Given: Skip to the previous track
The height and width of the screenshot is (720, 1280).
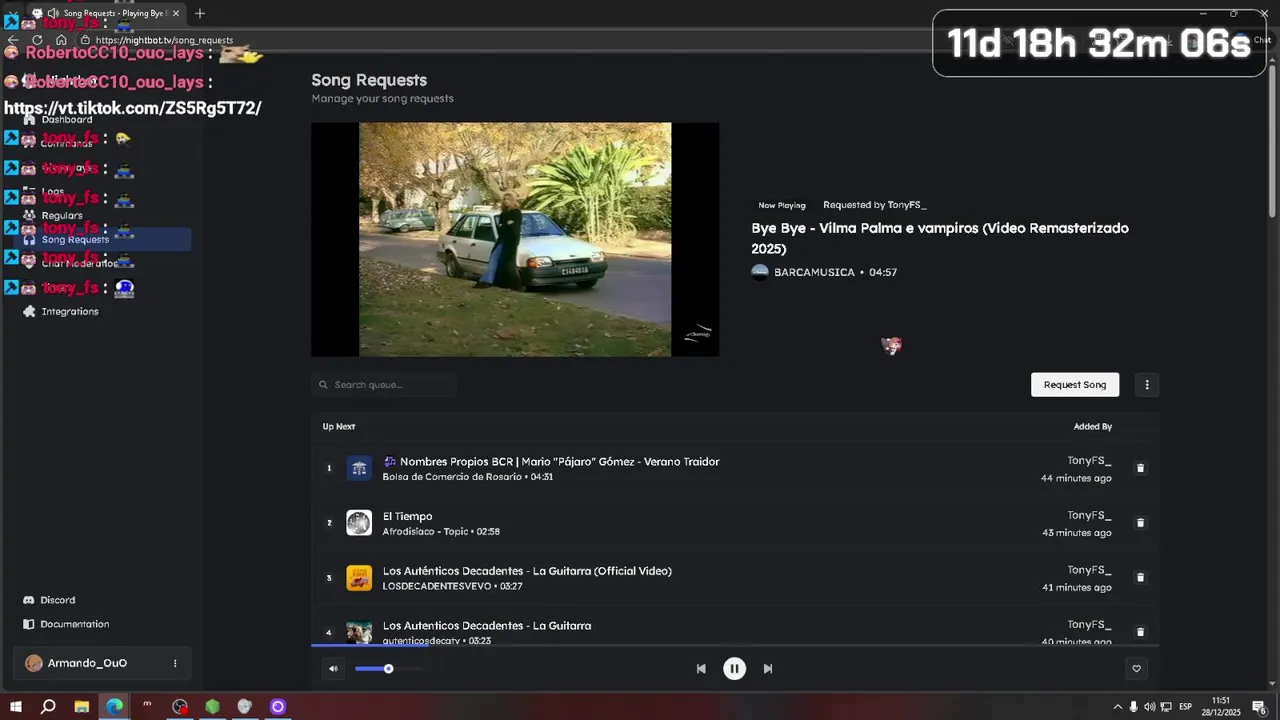Looking at the screenshot, I should point(701,669).
